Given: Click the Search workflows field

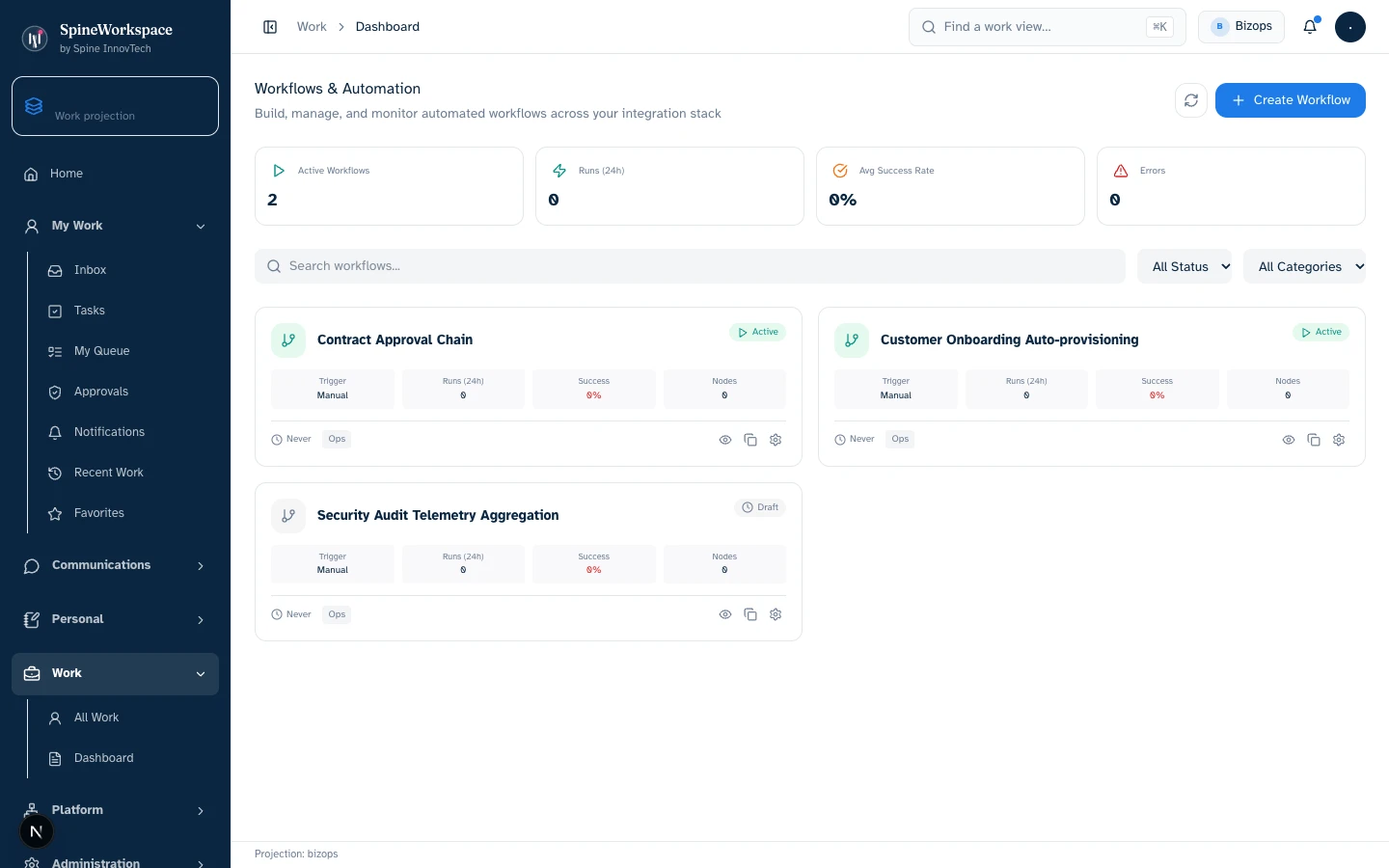Looking at the screenshot, I should [690, 266].
